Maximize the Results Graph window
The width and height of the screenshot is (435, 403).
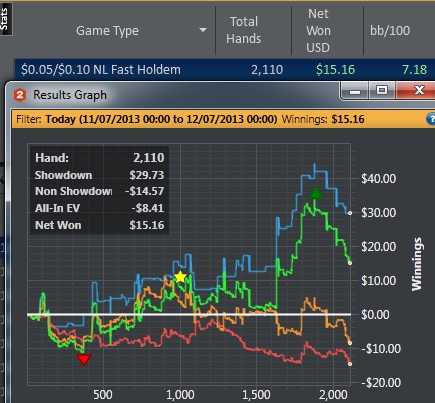coord(382,90)
